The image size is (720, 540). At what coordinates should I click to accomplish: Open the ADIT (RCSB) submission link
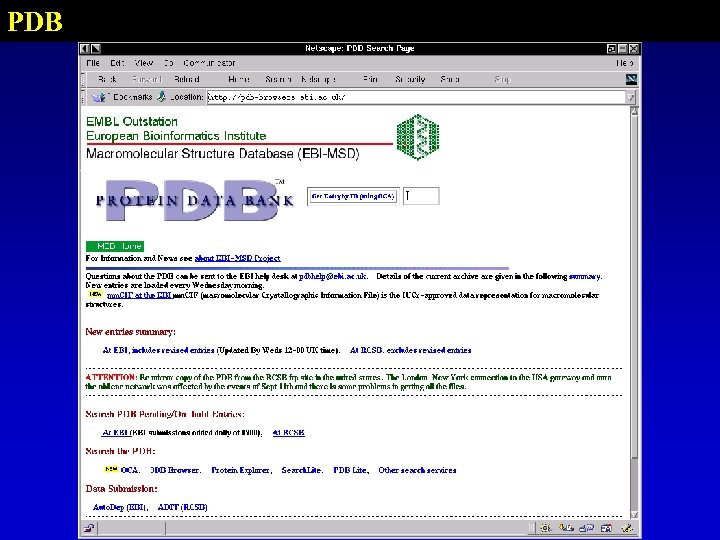coord(182,507)
